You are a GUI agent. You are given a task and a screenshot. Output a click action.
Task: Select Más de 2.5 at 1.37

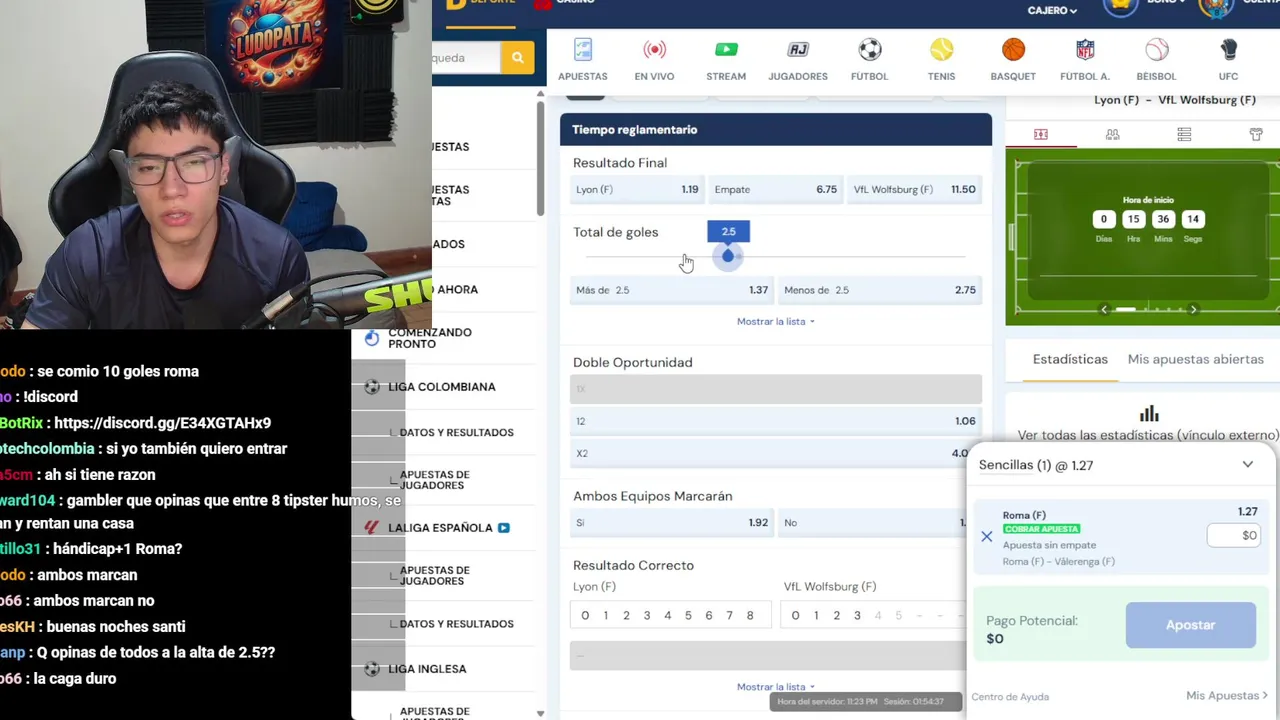click(x=672, y=290)
